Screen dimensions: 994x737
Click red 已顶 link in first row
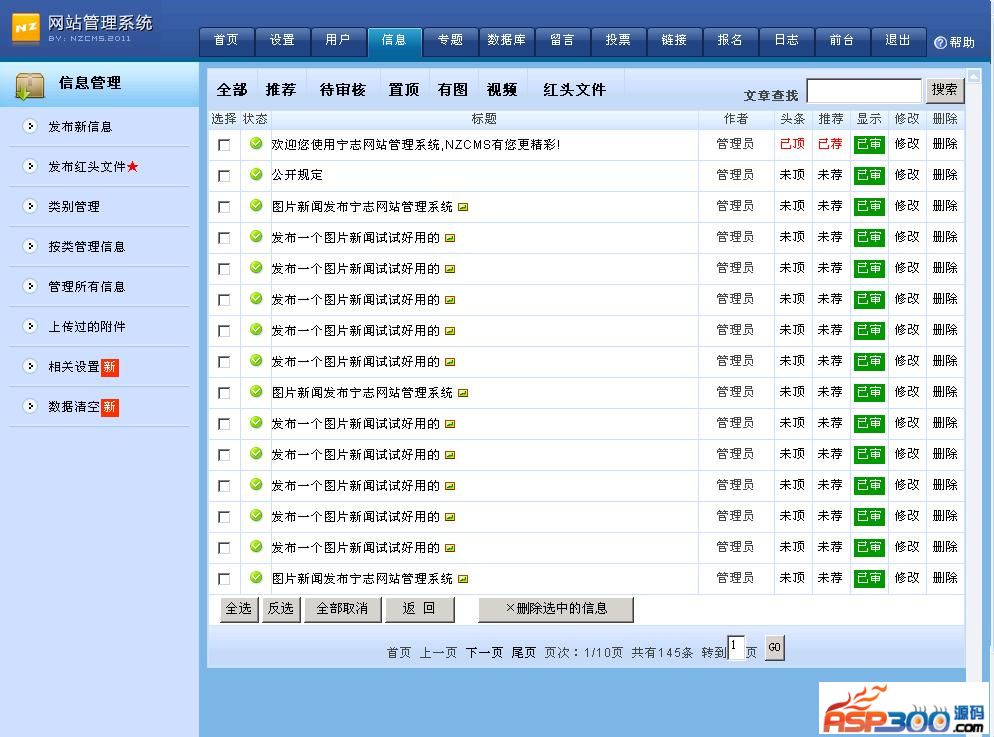click(792, 144)
